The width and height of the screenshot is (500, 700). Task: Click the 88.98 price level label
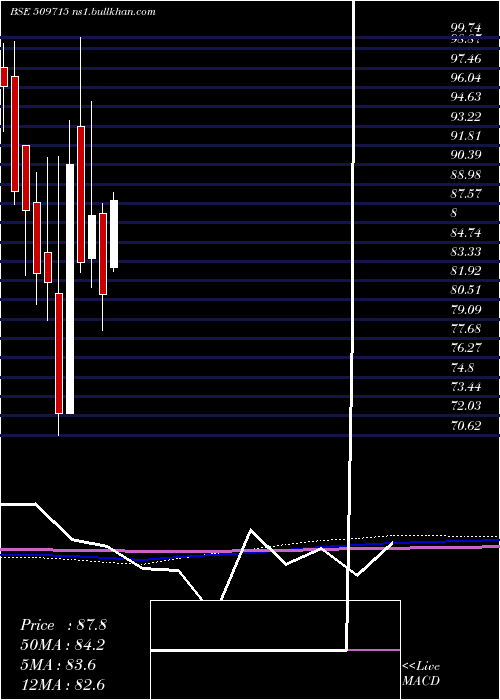pyautogui.click(x=466, y=174)
